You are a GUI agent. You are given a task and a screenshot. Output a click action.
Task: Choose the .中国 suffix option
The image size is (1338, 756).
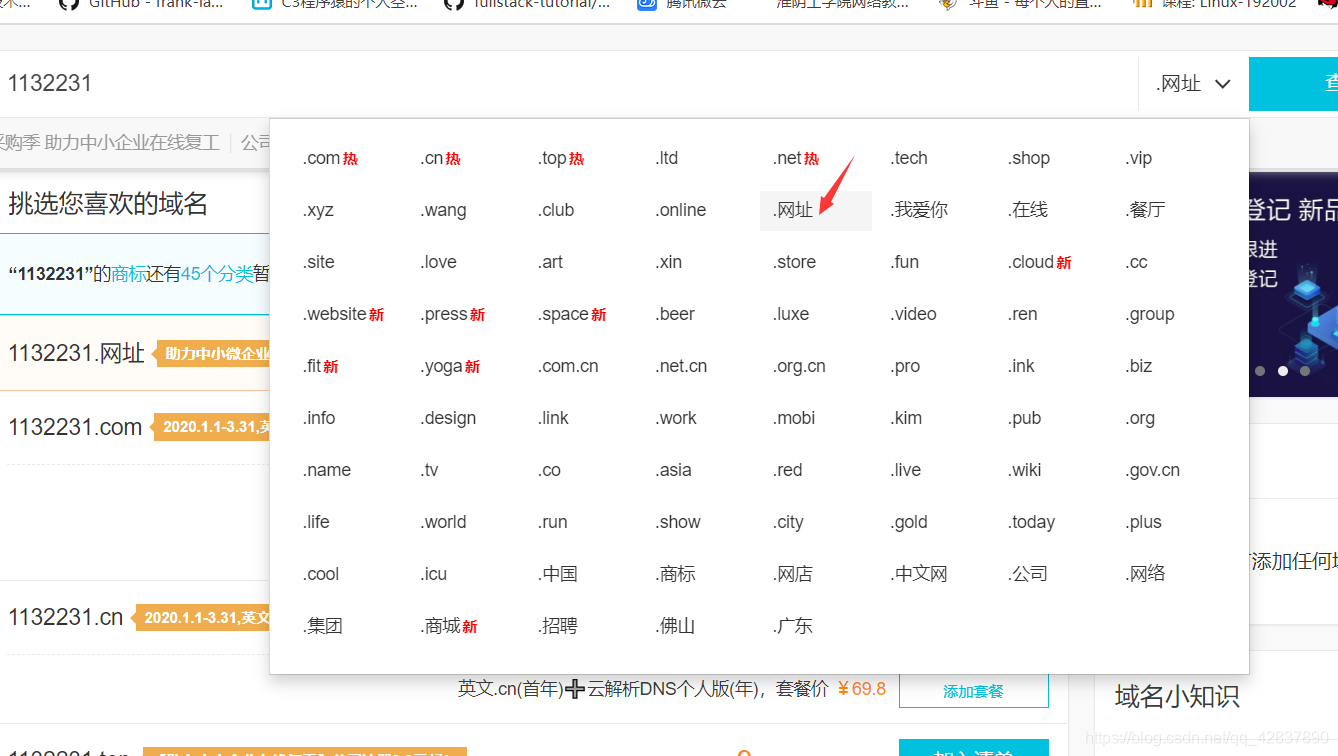click(557, 573)
